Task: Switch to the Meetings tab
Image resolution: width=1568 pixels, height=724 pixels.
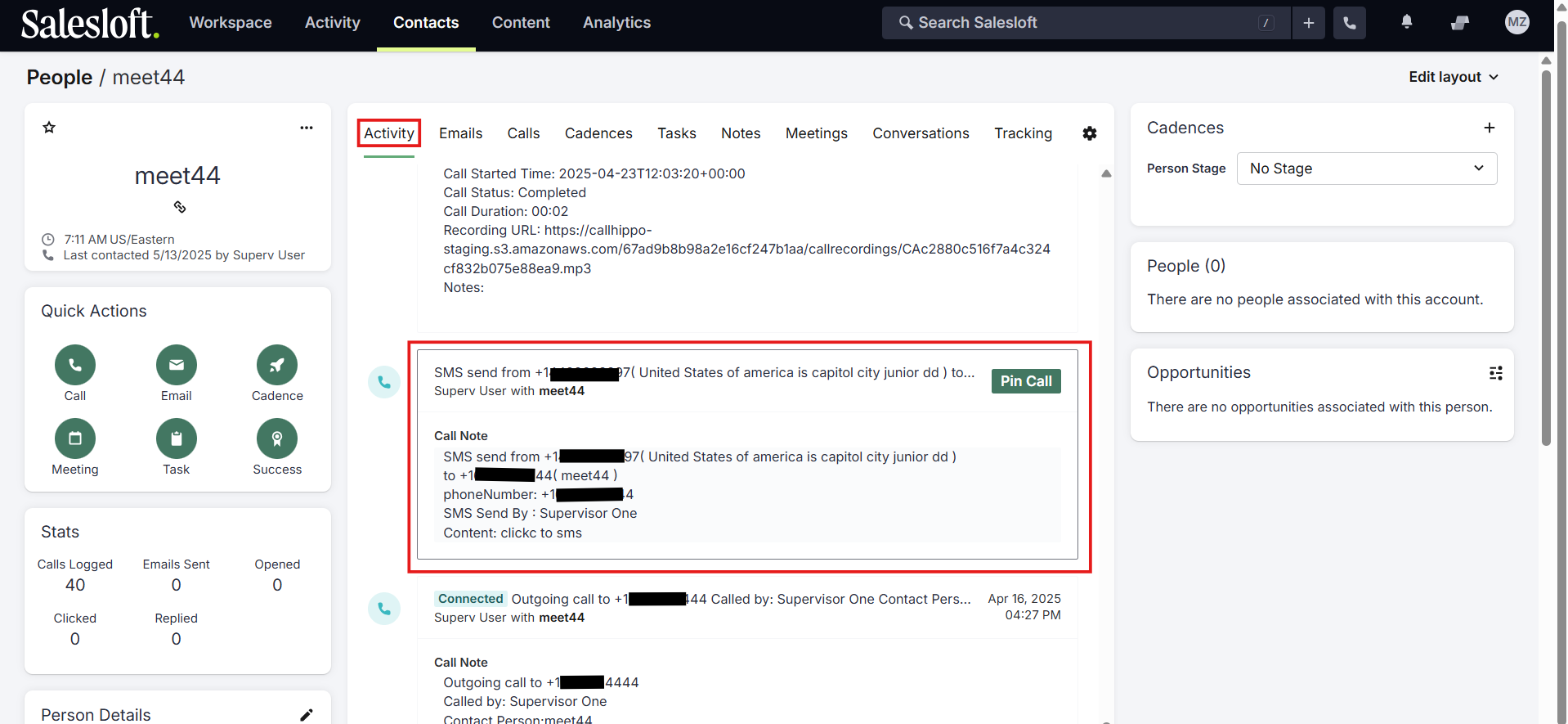Action: tap(817, 133)
